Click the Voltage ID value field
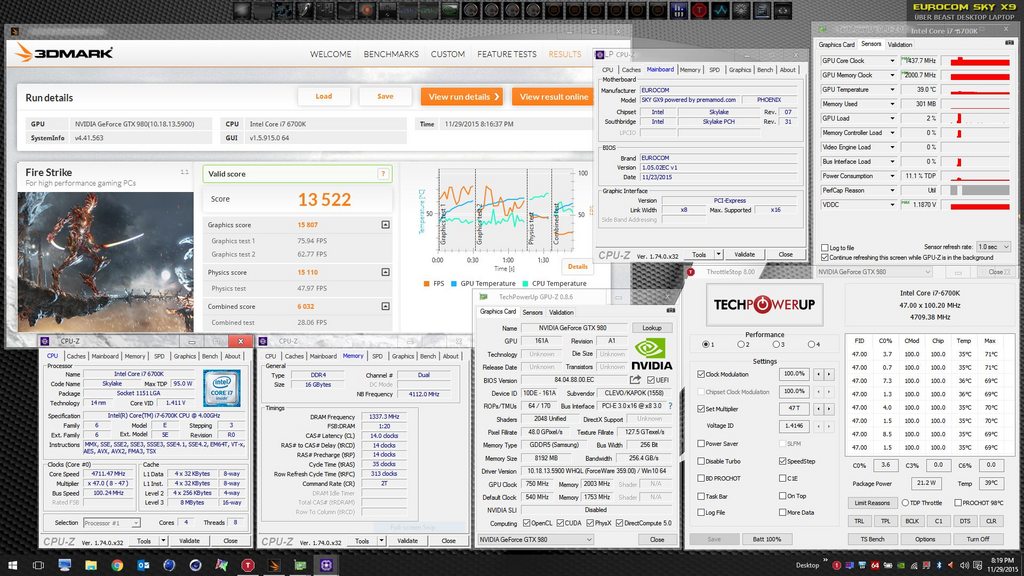Image resolution: width=1024 pixels, height=576 pixels. pos(794,426)
